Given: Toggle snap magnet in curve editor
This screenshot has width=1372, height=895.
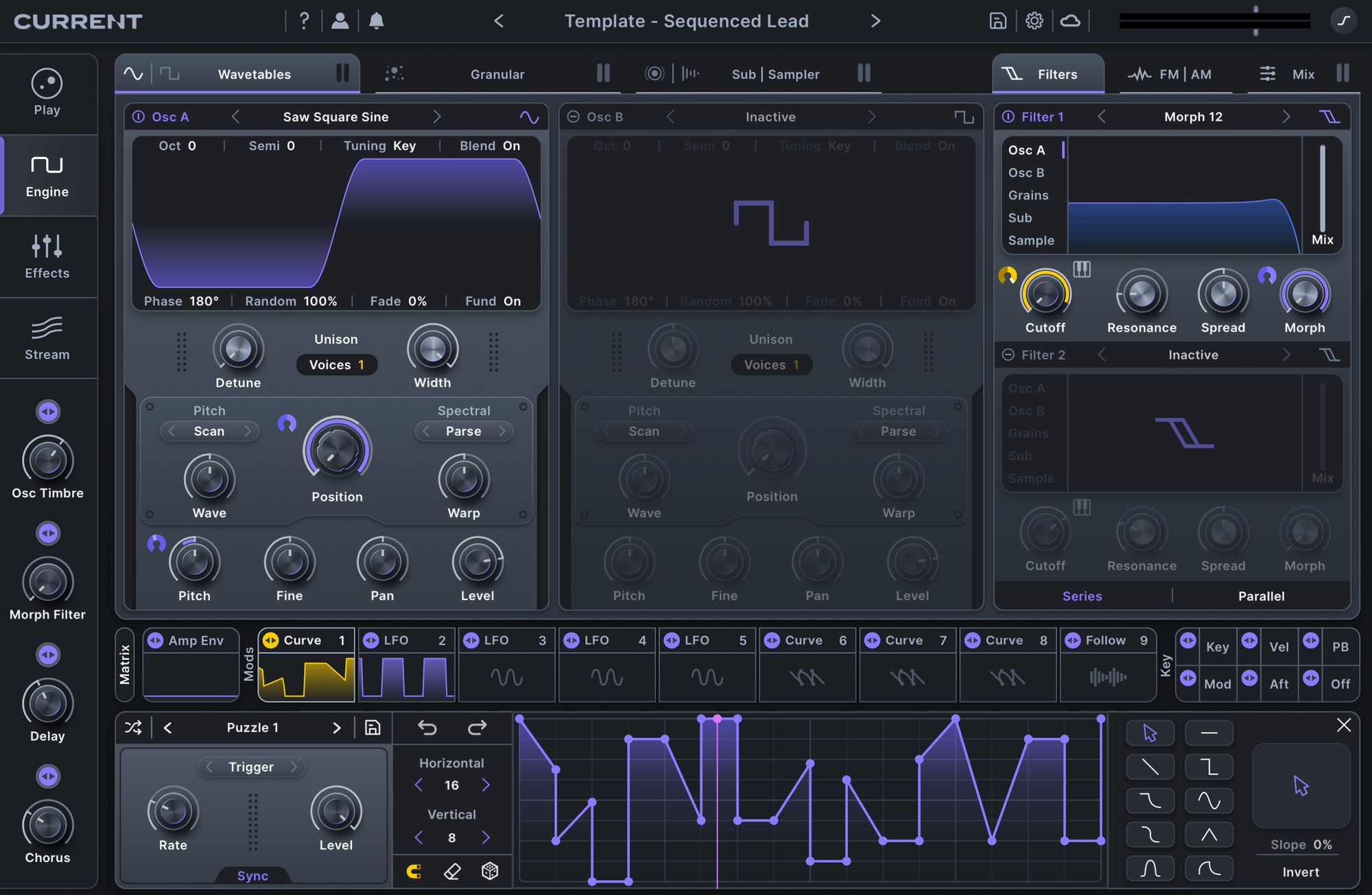Looking at the screenshot, I should pos(414,871).
